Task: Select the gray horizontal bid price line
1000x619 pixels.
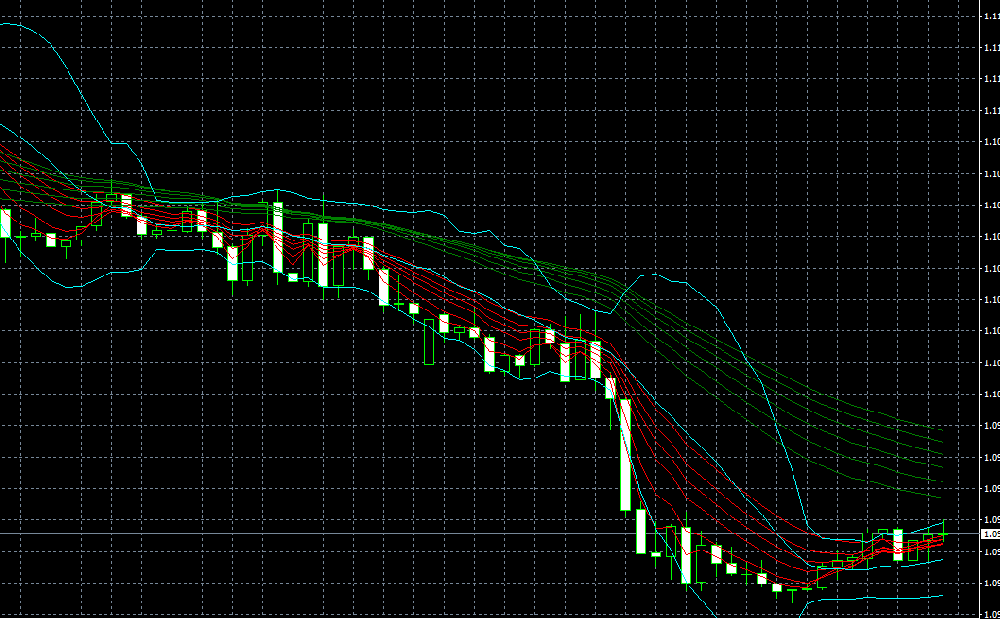Action: (490, 534)
